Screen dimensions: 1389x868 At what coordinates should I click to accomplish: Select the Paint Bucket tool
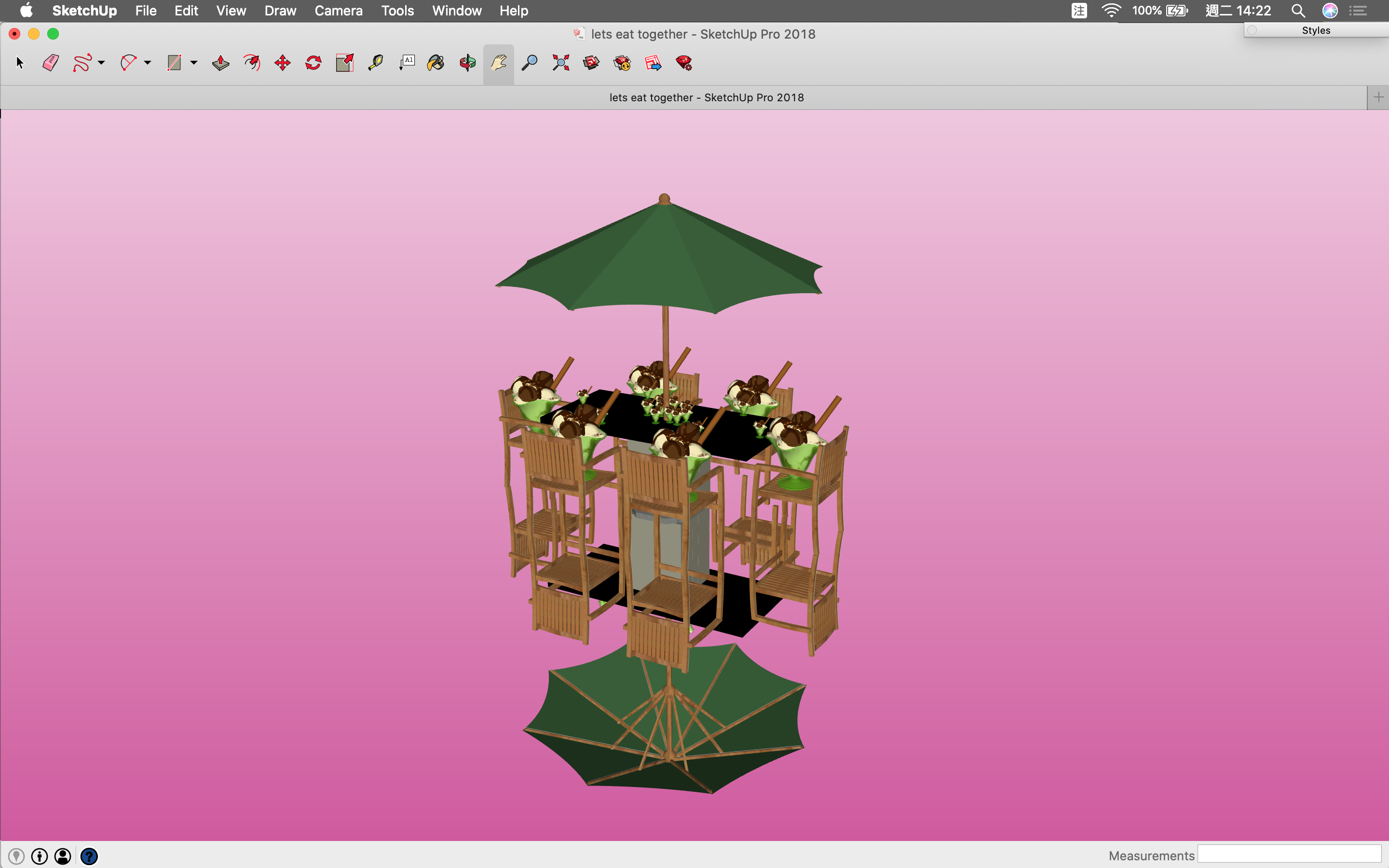coord(436,63)
